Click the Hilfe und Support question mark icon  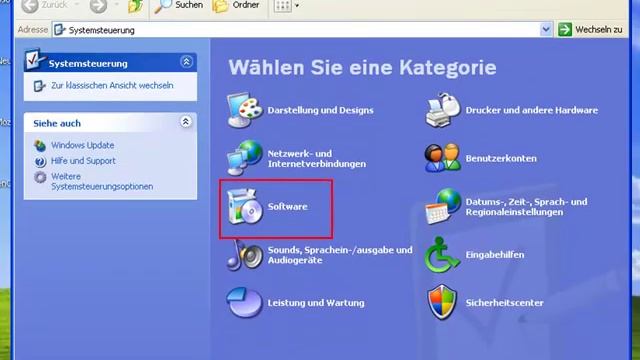pos(40,162)
